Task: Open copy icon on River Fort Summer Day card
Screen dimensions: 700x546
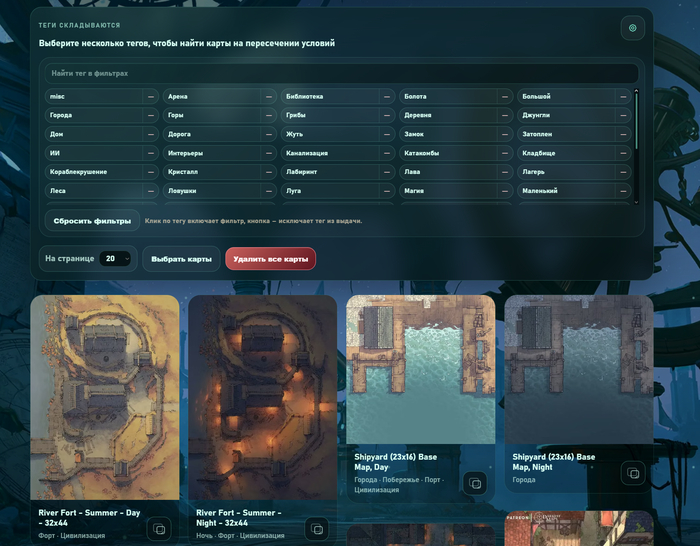Action: click(x=159, y=529)
